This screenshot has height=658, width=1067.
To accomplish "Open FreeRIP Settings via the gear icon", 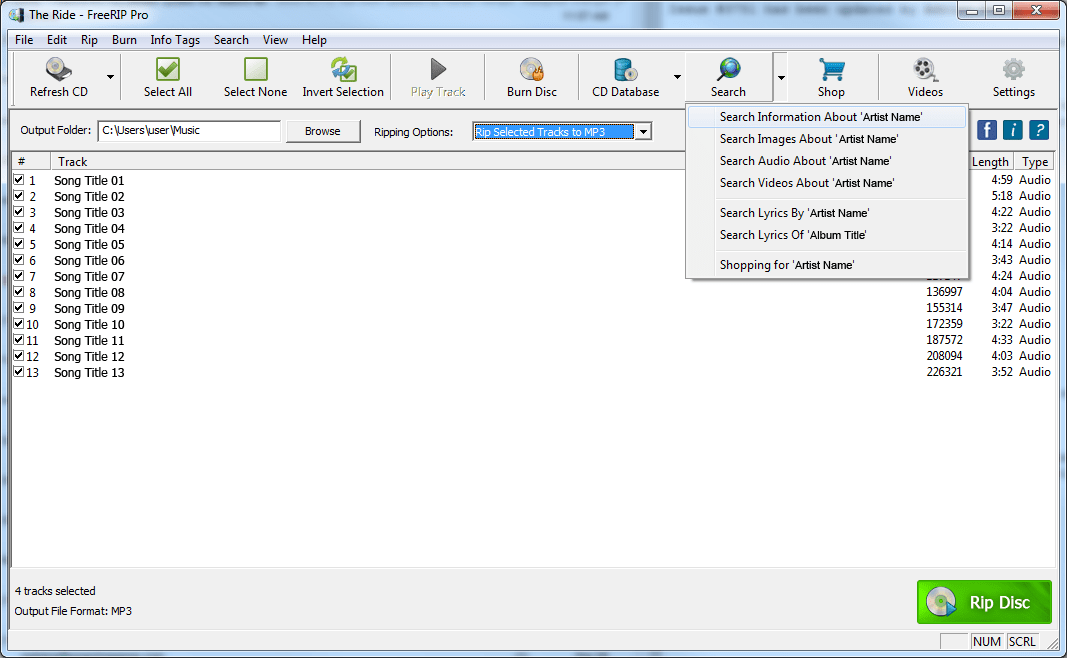I will coord(1013,76).
